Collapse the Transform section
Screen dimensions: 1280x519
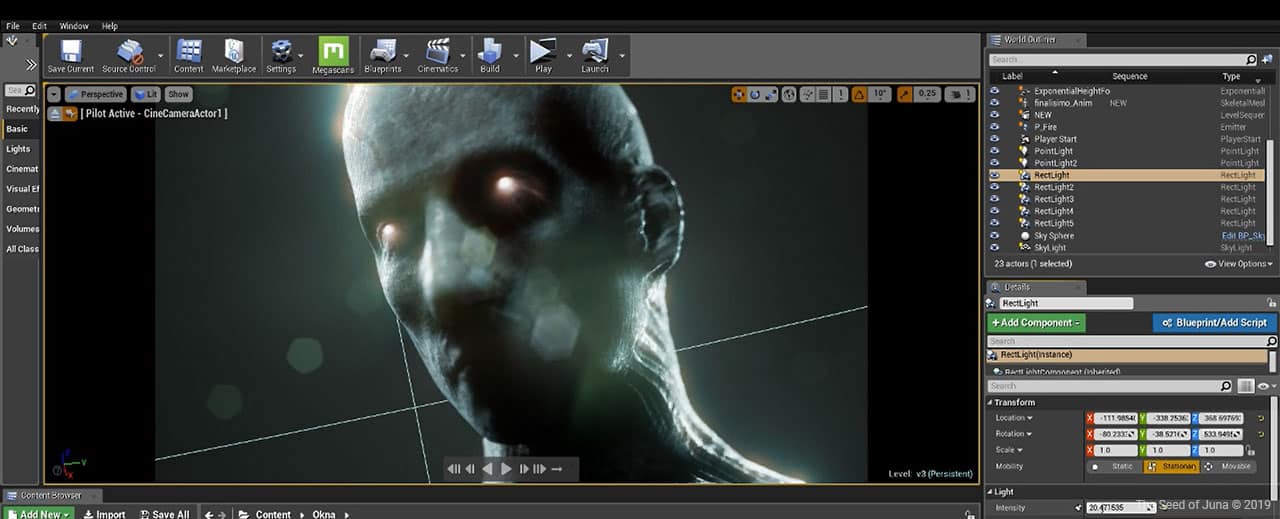[x=990, y=402]
